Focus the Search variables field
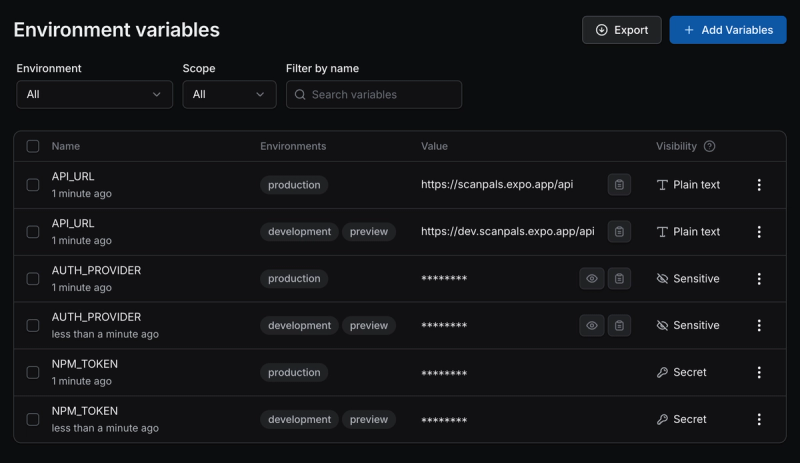Screen dimensions: 800x463 tap(374, 94)
